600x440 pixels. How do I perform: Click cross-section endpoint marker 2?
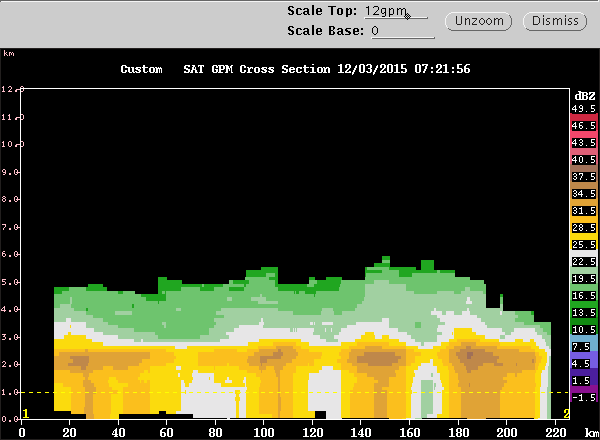[x=567, y=413]
